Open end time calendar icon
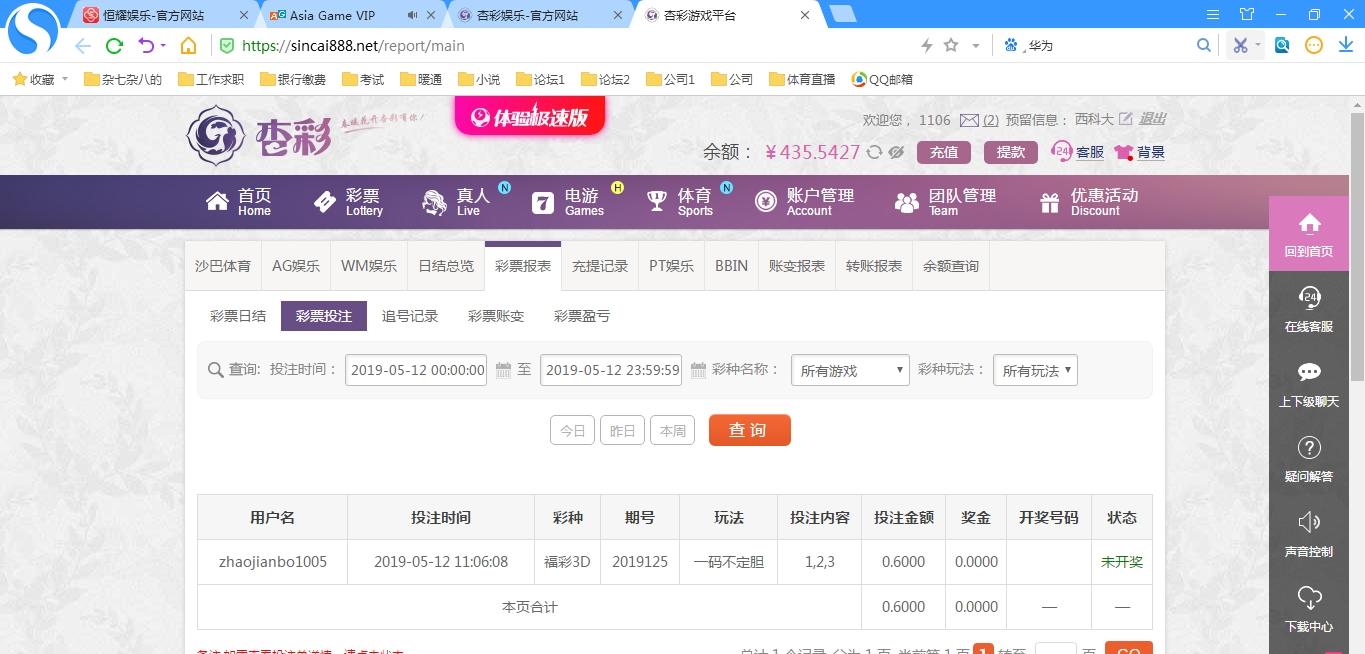The width and height of the screenshot is (1365, 654). 698,369
